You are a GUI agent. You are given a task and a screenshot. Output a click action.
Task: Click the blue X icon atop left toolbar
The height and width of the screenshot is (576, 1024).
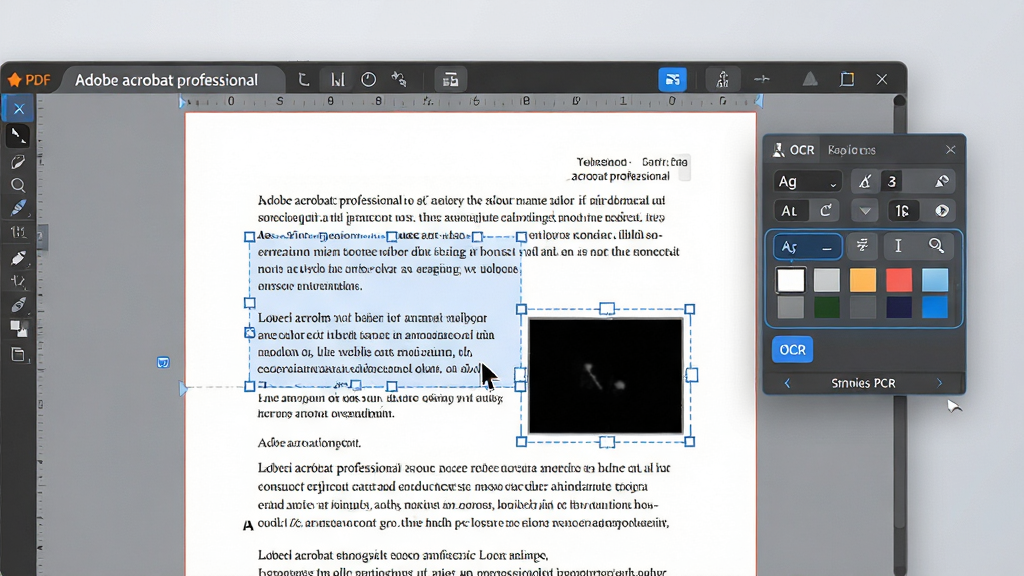(18, 109)
